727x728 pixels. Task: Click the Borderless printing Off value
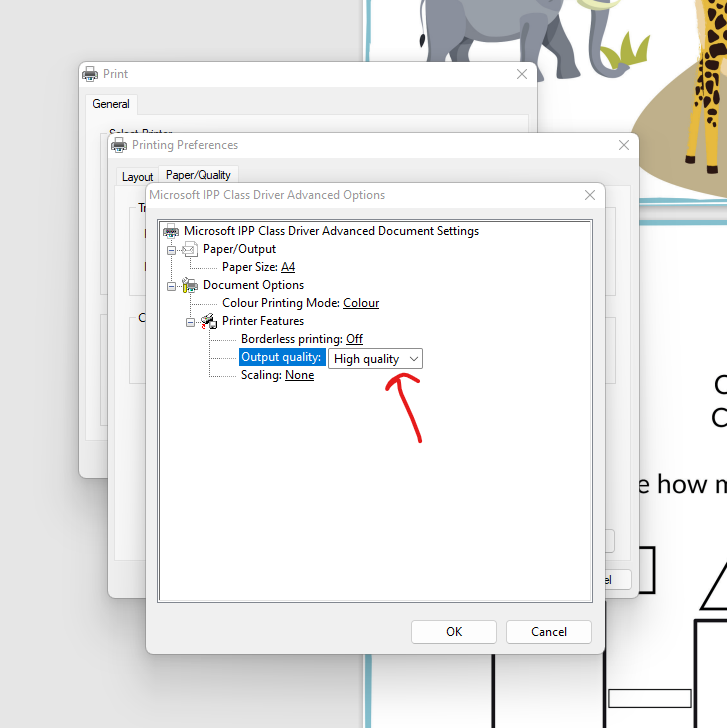click(354, 339)
